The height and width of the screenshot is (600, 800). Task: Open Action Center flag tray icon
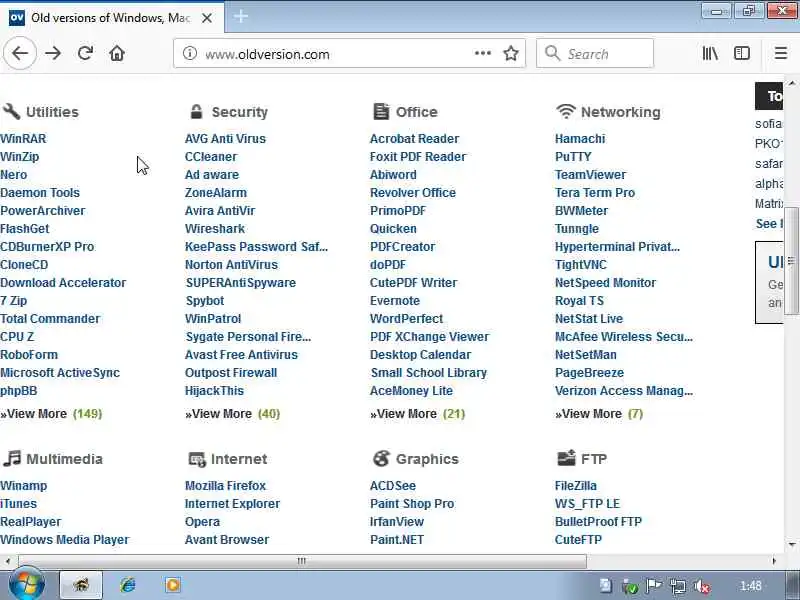[x=654, y=586]
